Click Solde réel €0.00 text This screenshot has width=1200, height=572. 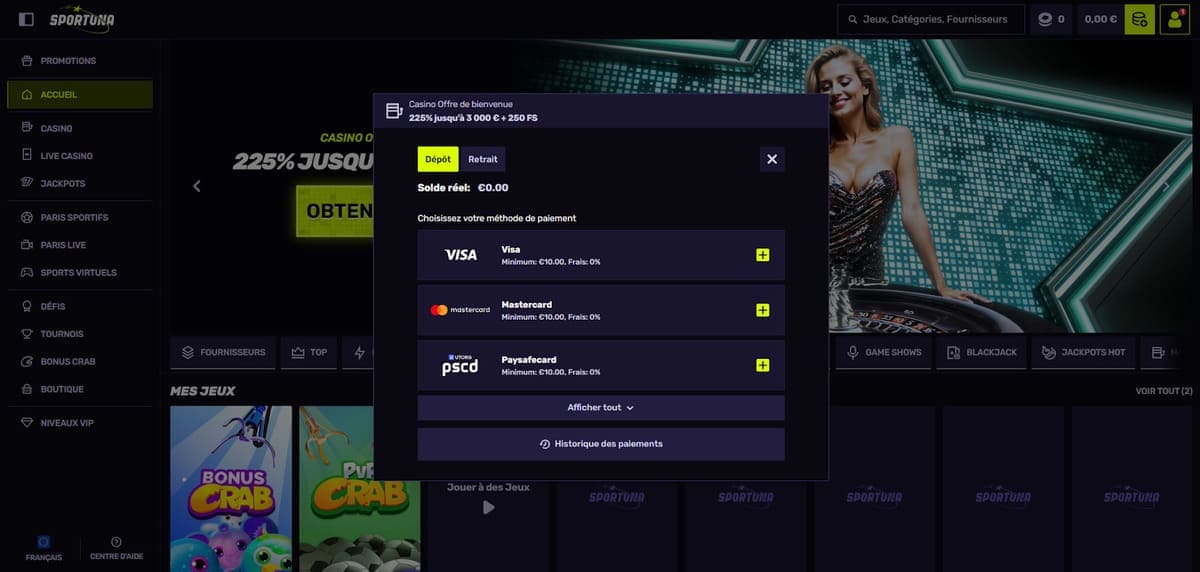click(x=463, y=188)
